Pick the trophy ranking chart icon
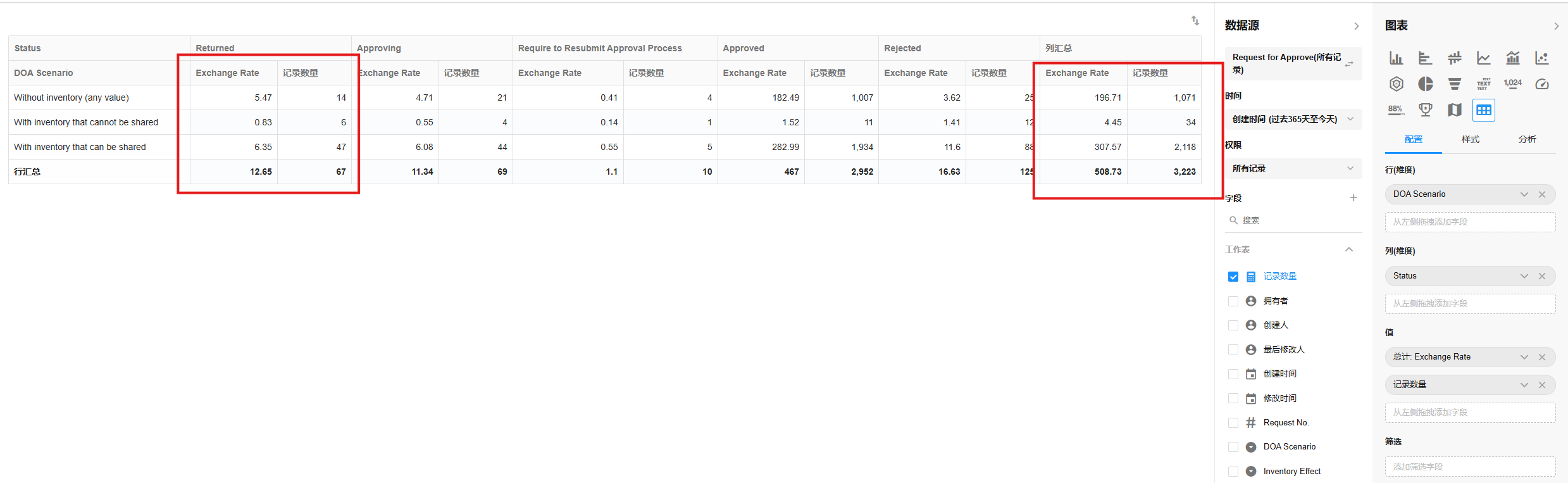The image size is (1568, 483). click(x=1425, y=110)
